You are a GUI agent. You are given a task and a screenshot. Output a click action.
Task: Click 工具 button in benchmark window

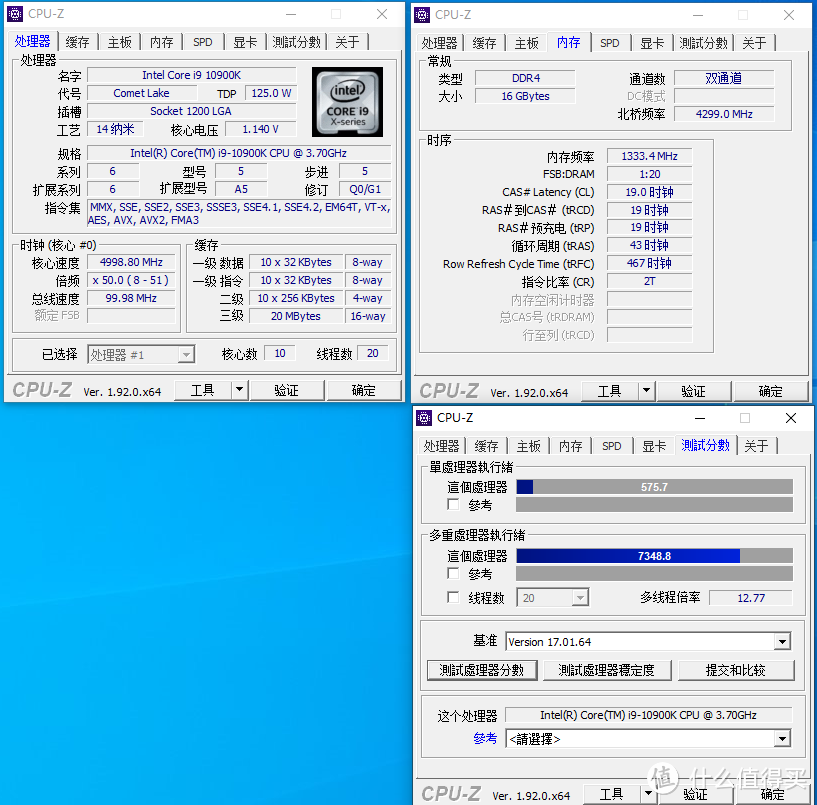click(611, 794)
